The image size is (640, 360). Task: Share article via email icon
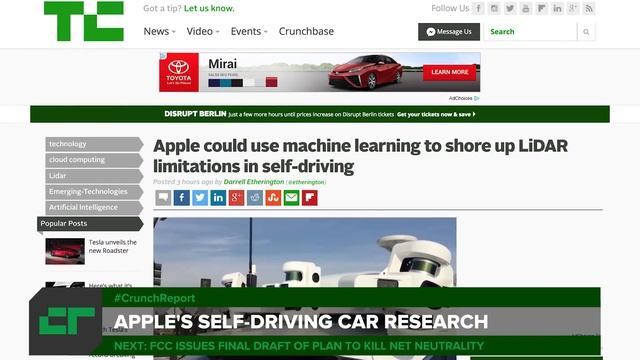tap(291, 198)
